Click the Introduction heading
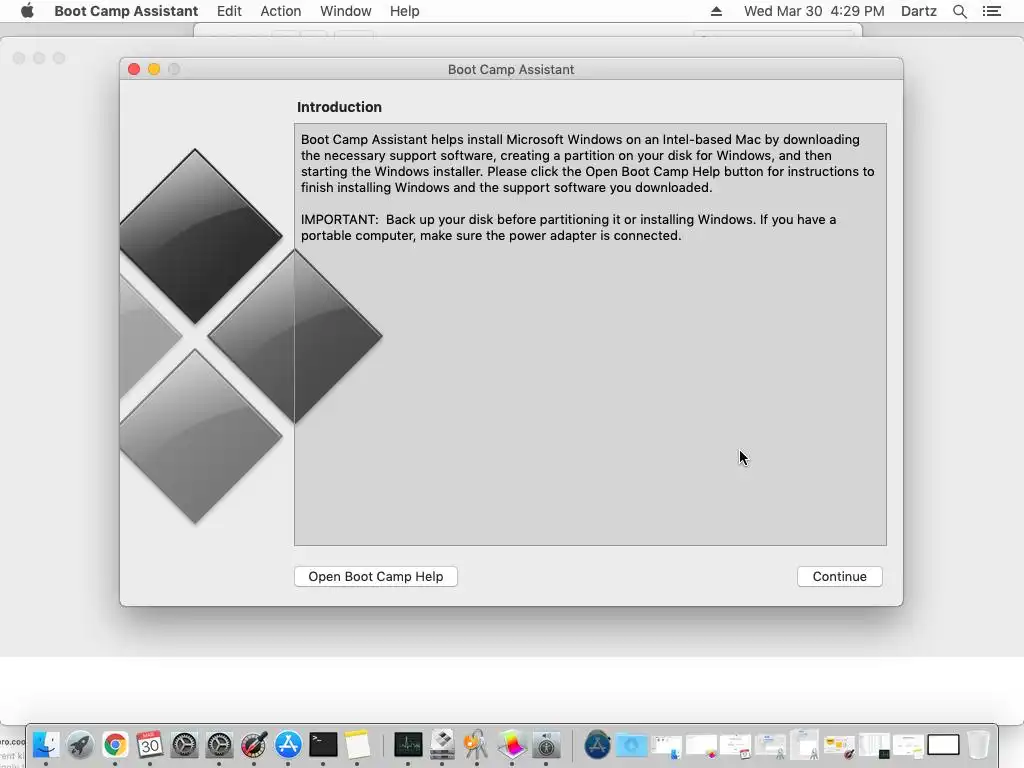This screenshot has height=768, width=1024. tap(339, 107)
